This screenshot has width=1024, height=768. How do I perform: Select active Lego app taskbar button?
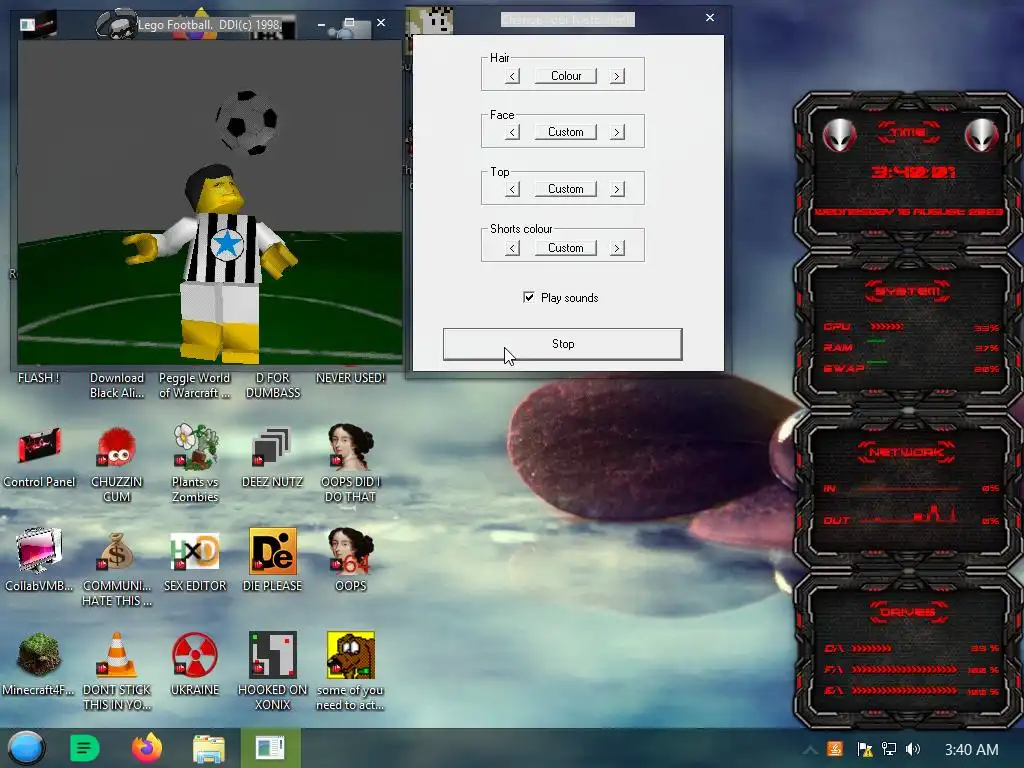click(270, 748)
